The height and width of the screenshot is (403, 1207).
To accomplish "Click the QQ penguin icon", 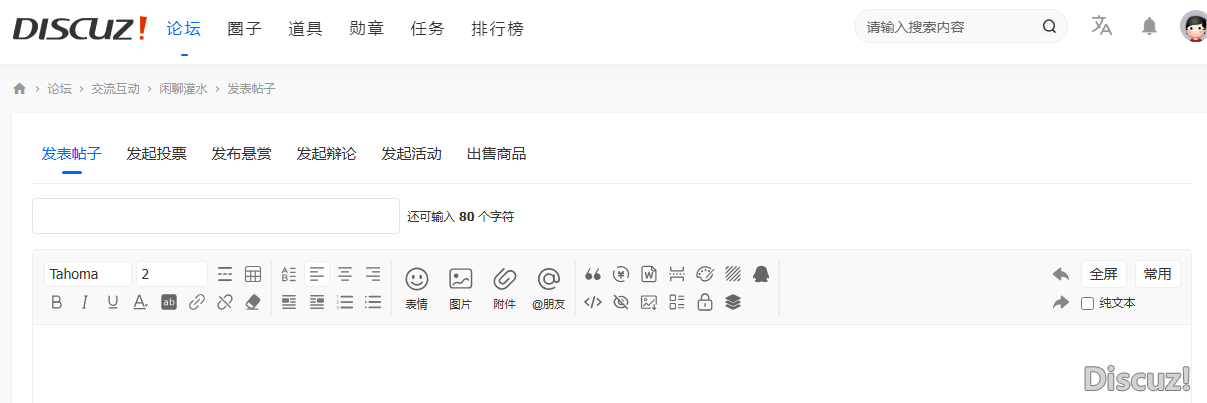I will click(761, 274).
